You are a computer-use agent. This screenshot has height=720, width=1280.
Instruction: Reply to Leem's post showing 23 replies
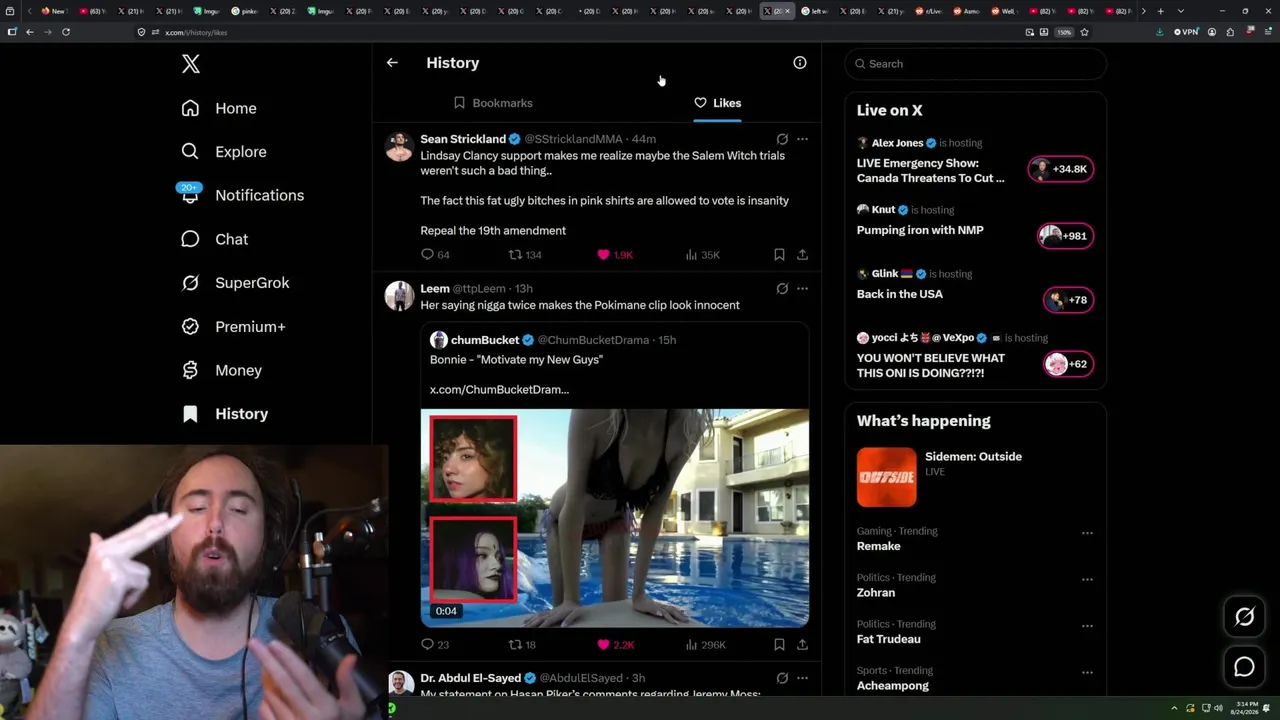[435, 645]
